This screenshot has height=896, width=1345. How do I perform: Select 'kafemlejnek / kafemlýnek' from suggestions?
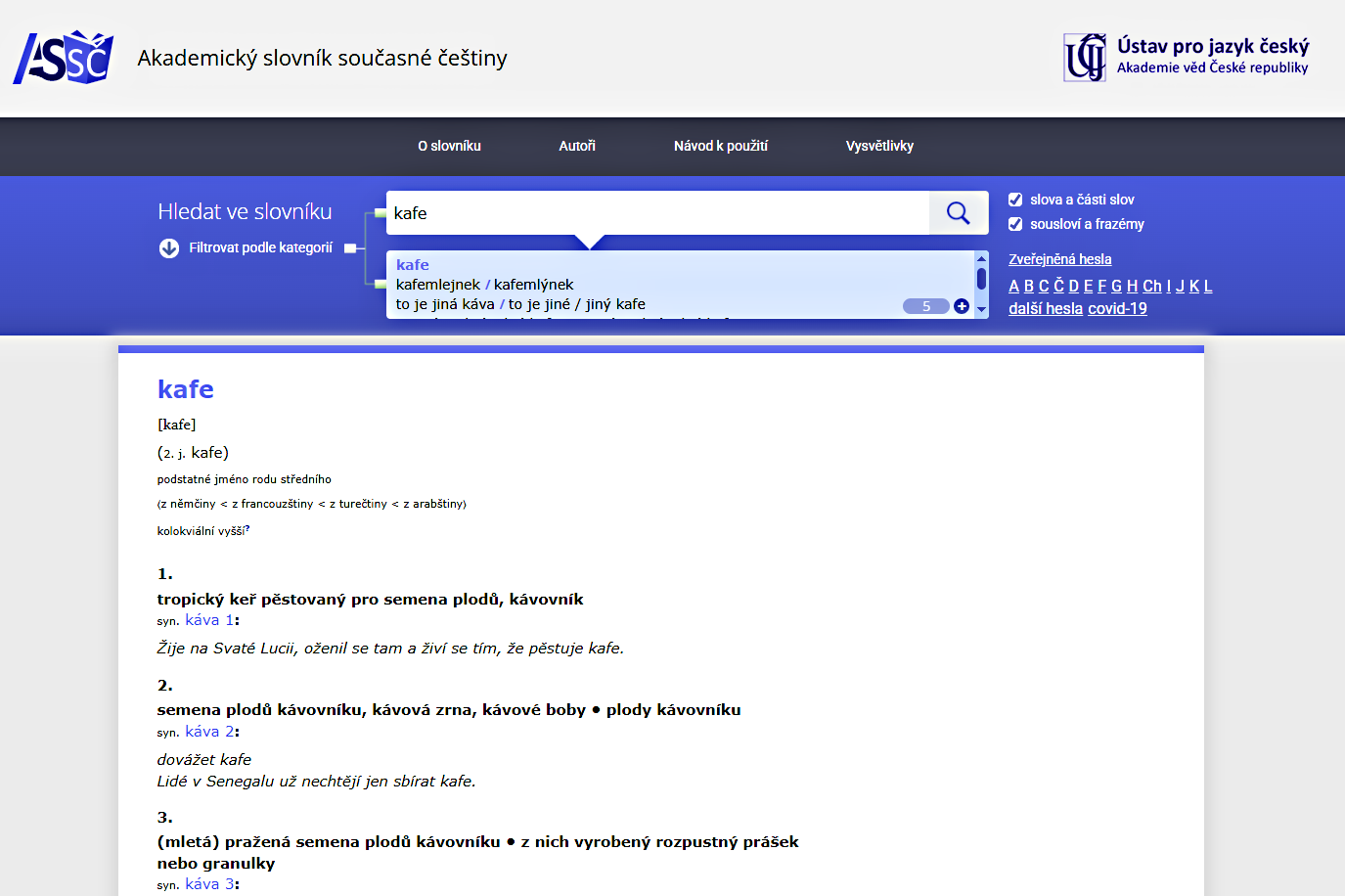484,285
